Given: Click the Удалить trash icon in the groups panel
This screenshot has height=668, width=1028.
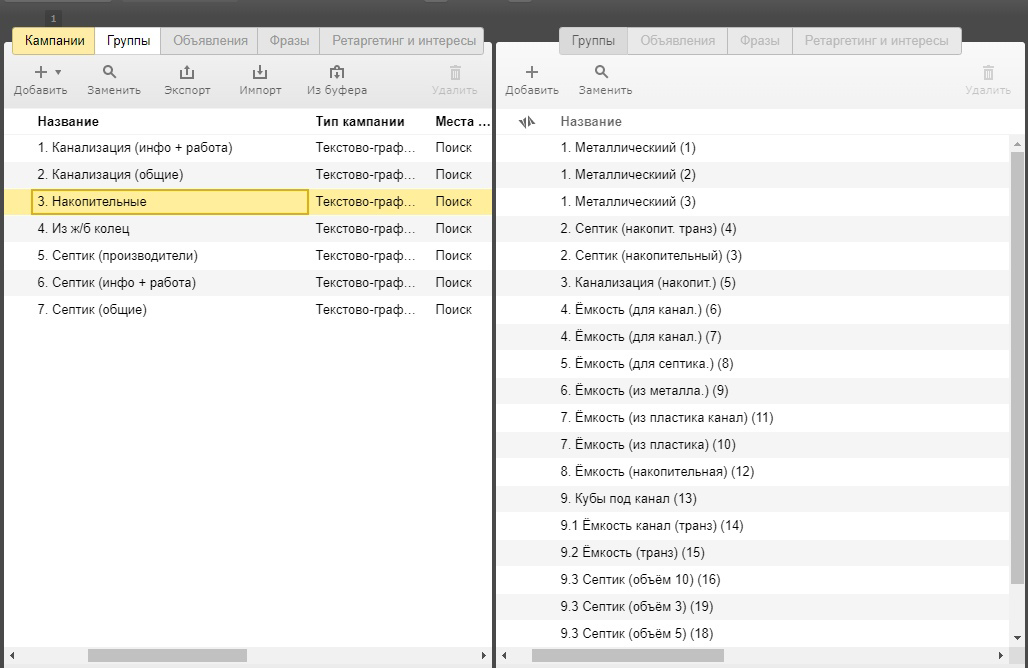Looking at the screenshot, I should point(988,72).
